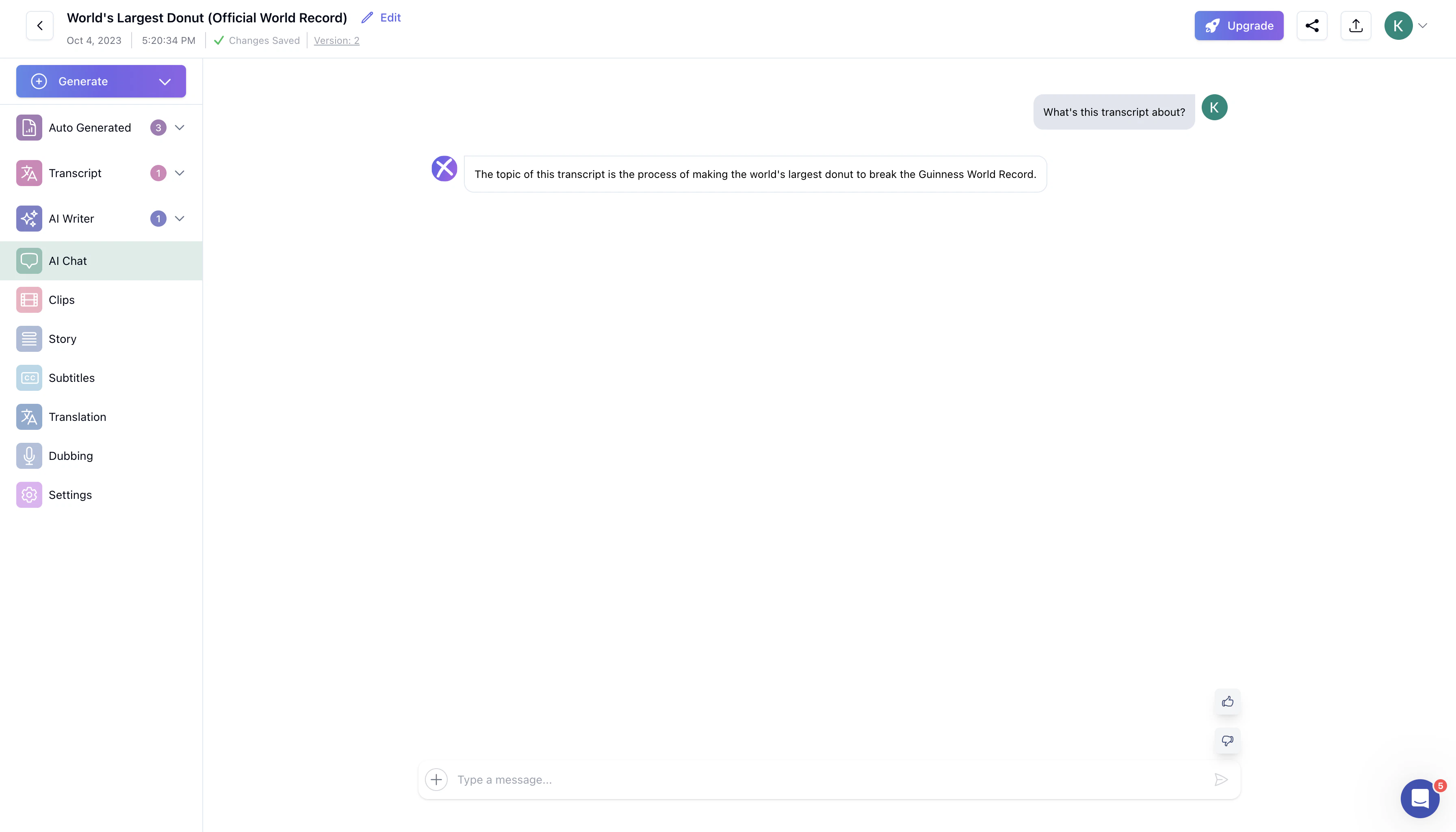
Task: Give a thumbs up to the AI response
Action: click(x=1227, y=702)
